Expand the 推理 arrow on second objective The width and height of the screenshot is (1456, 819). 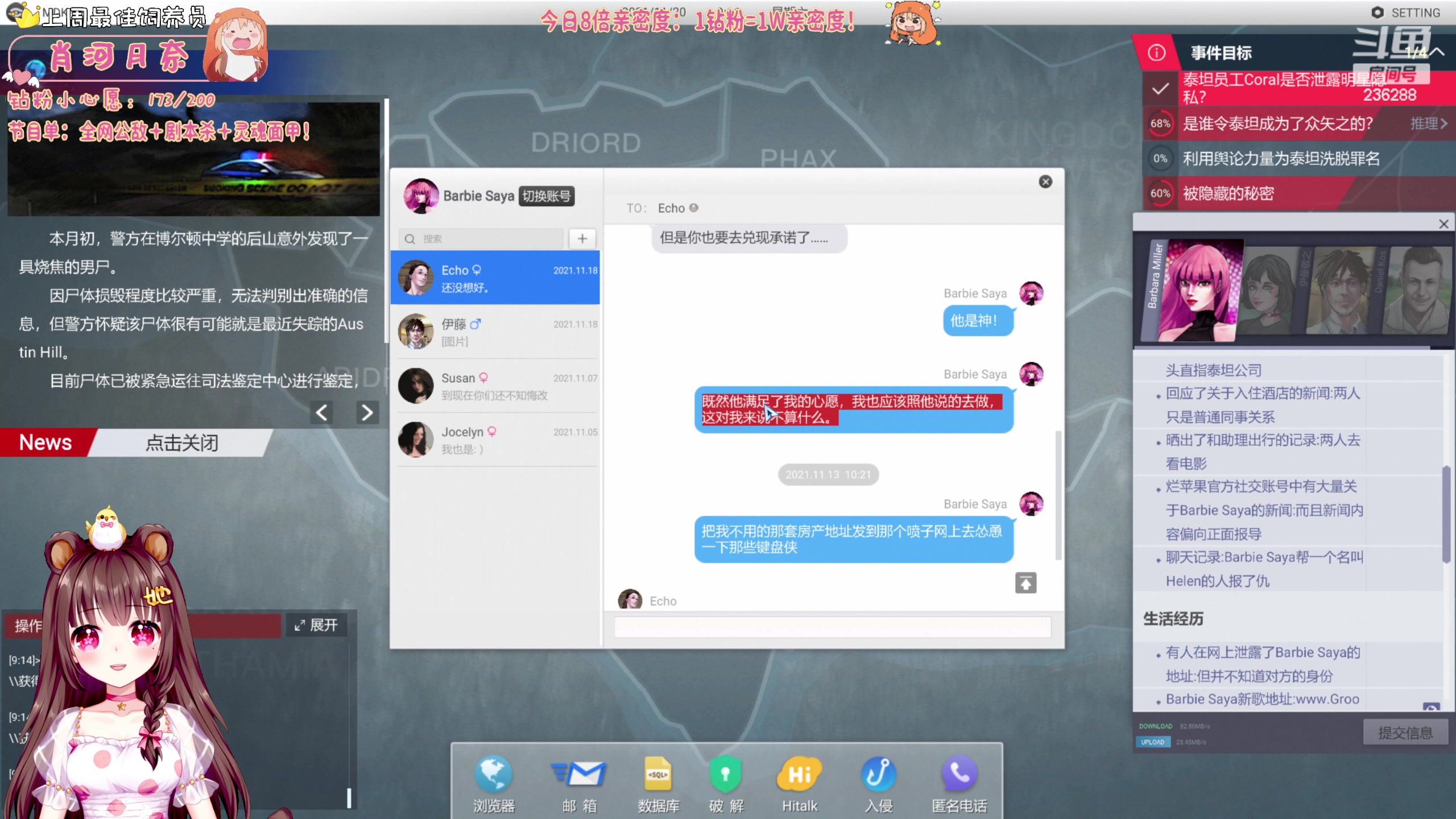[x=1443, y=123]
